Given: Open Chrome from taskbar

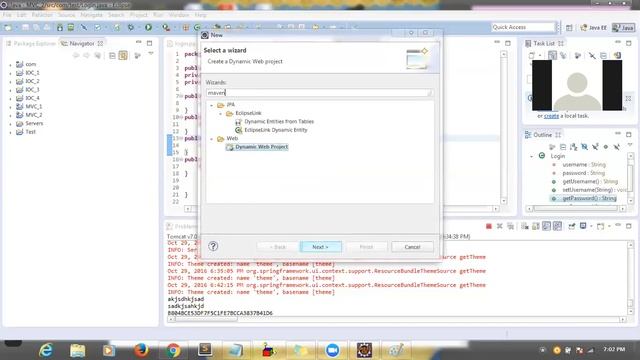Looking at the screenshot, I should [x=173, y=350].
